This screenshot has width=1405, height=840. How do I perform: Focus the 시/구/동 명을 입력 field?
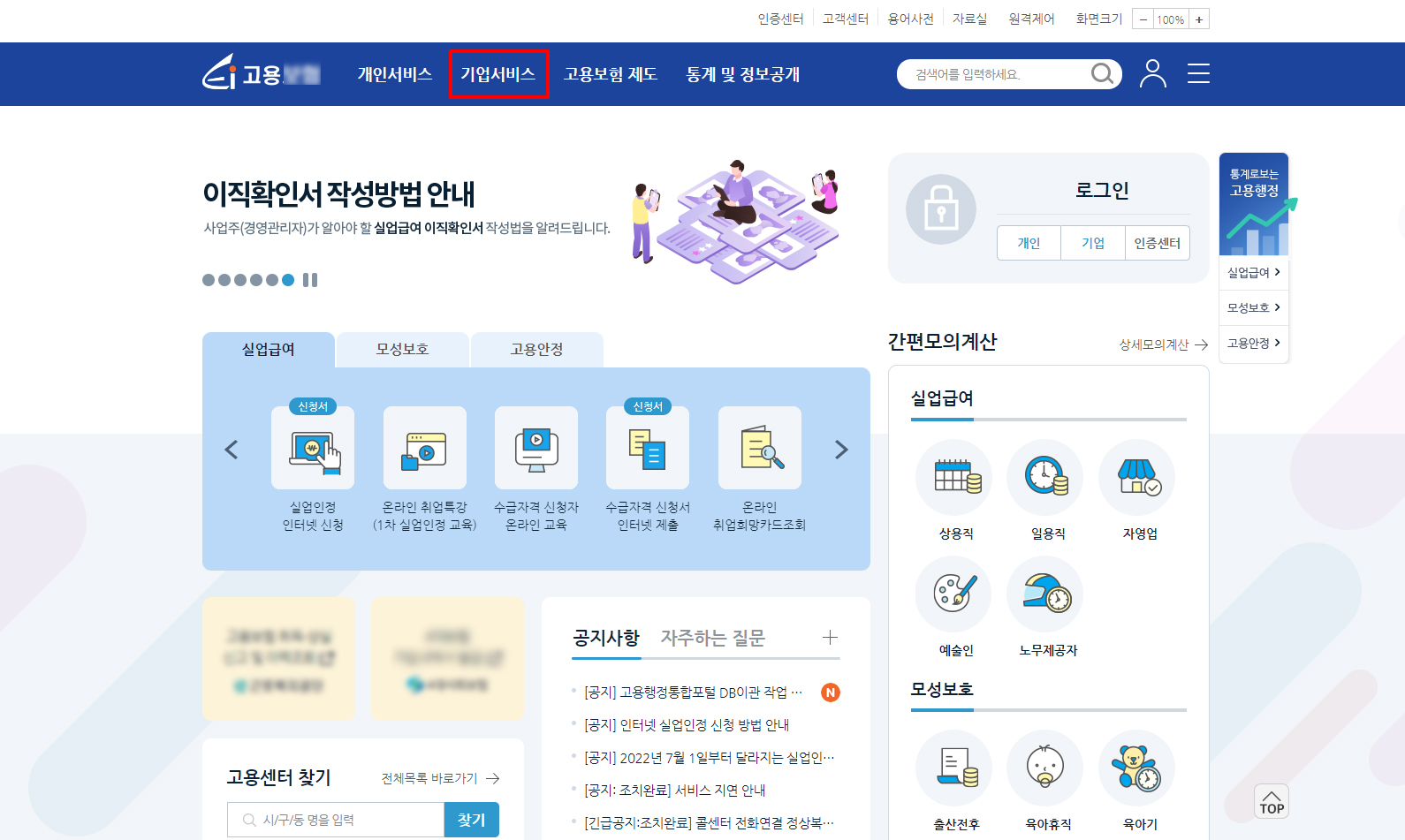click(x=336, y=820)
